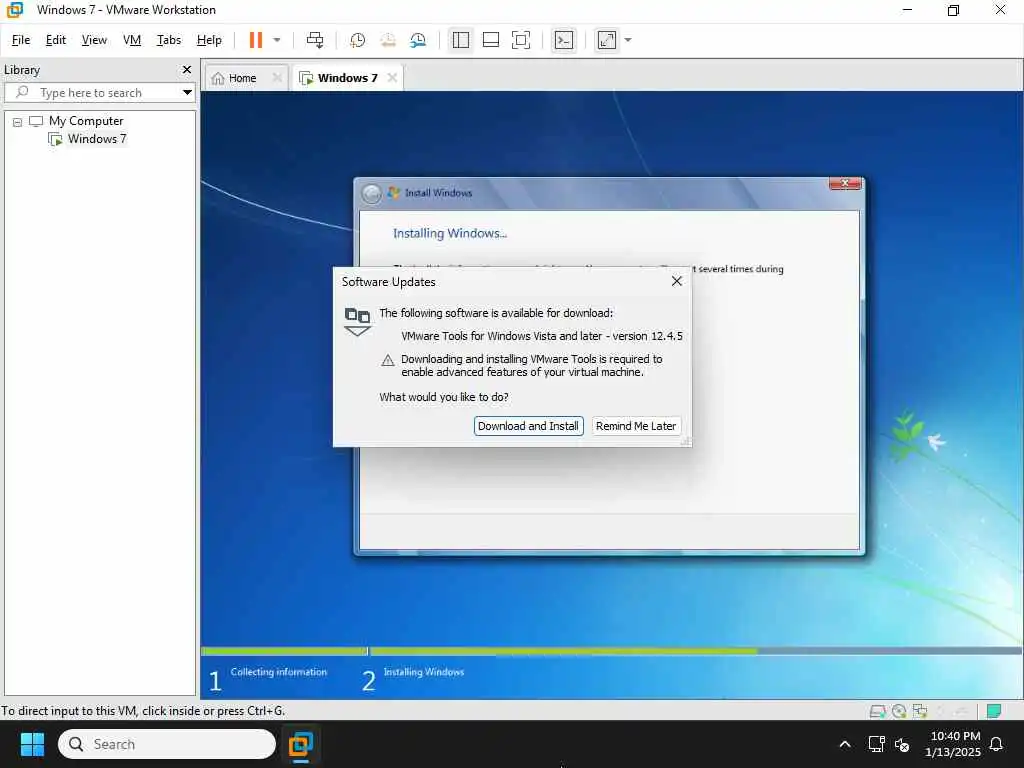Open the clock showing 10:40 PM
The width and height of the screenshot is (1024, 768).
[x=953, y=744]
